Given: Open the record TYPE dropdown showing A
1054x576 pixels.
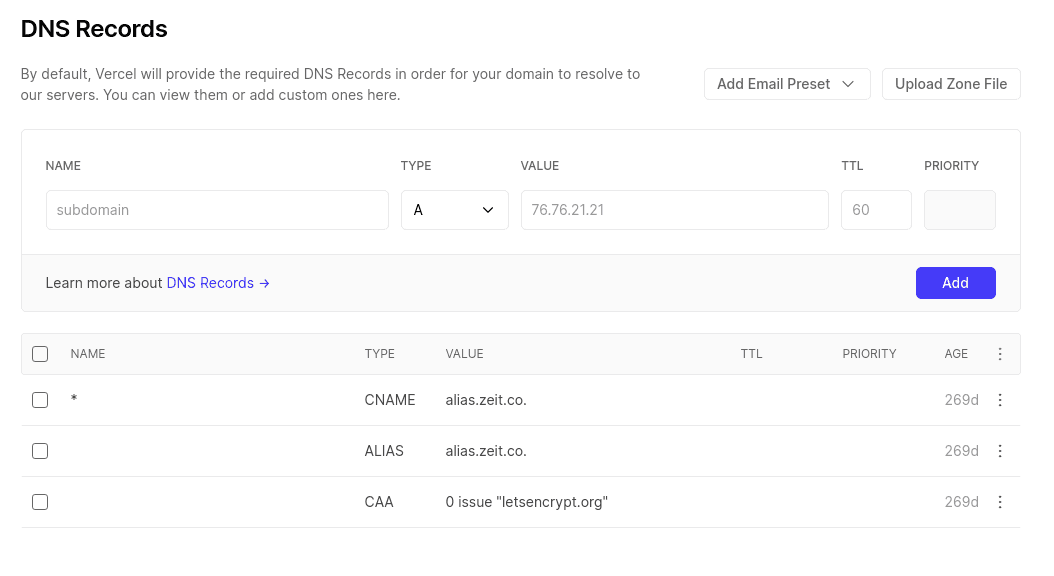Looking at the screenshot, I should (455, 210).
